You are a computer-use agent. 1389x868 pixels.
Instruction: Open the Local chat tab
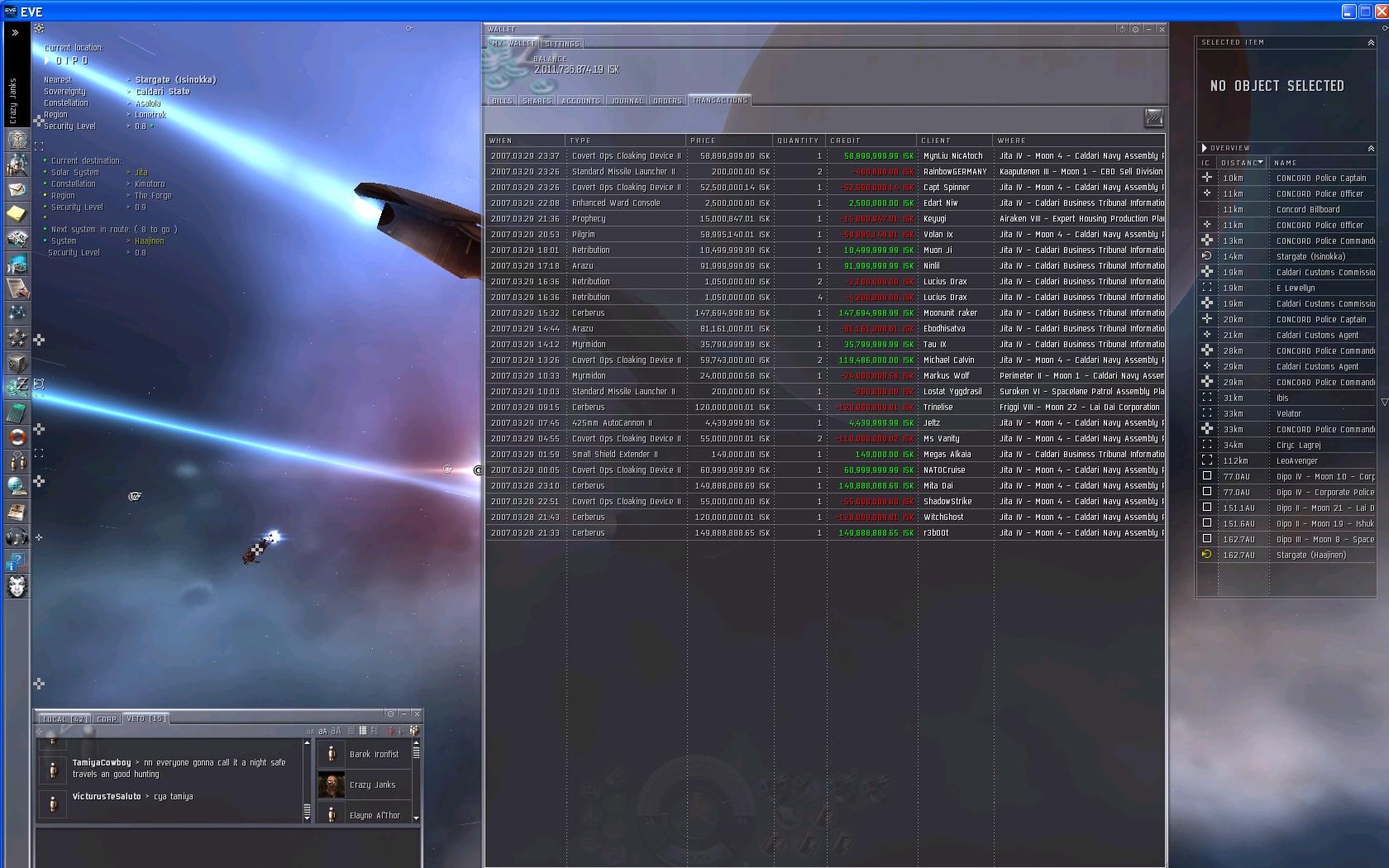click(64, 719)
